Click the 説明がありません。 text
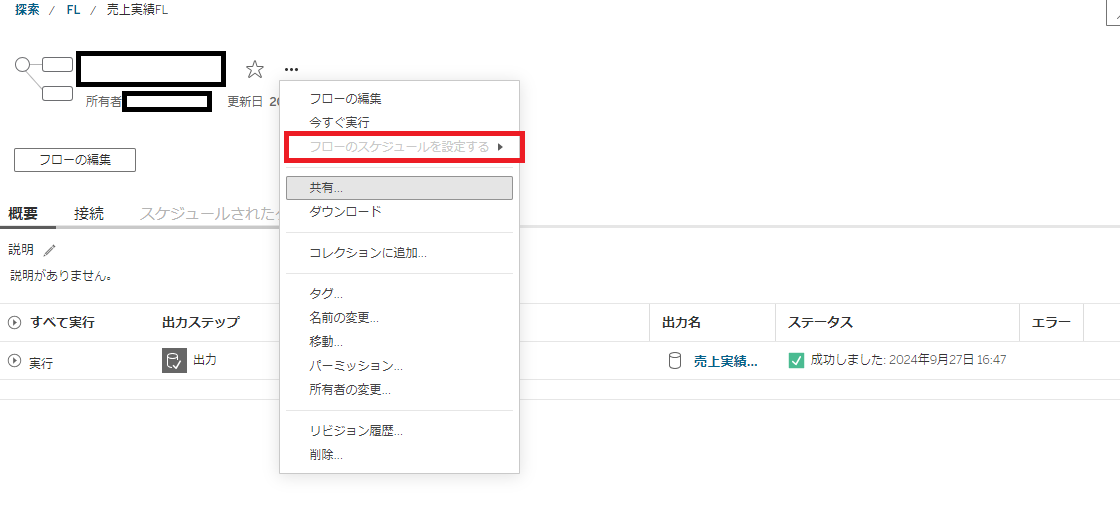This screenshot has width=1120, height=514. pyautogui.click(x=62, y=276)
